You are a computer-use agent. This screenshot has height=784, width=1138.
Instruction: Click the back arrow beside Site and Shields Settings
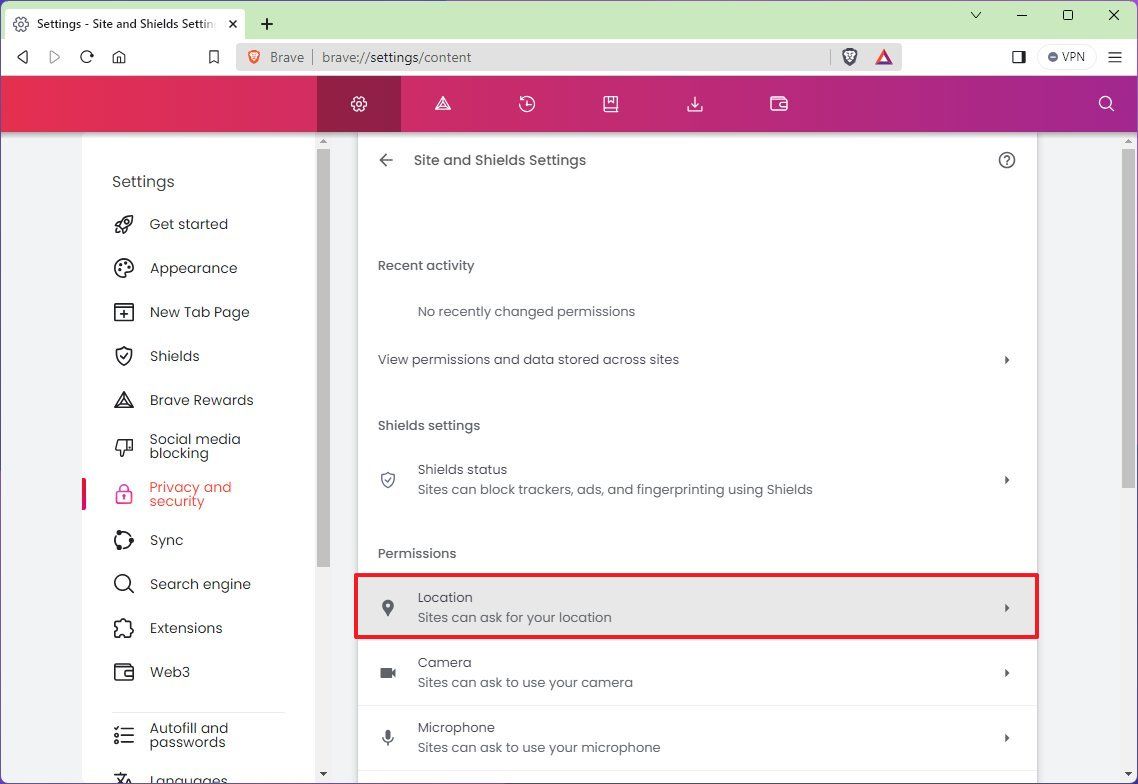tap(386, 160)
